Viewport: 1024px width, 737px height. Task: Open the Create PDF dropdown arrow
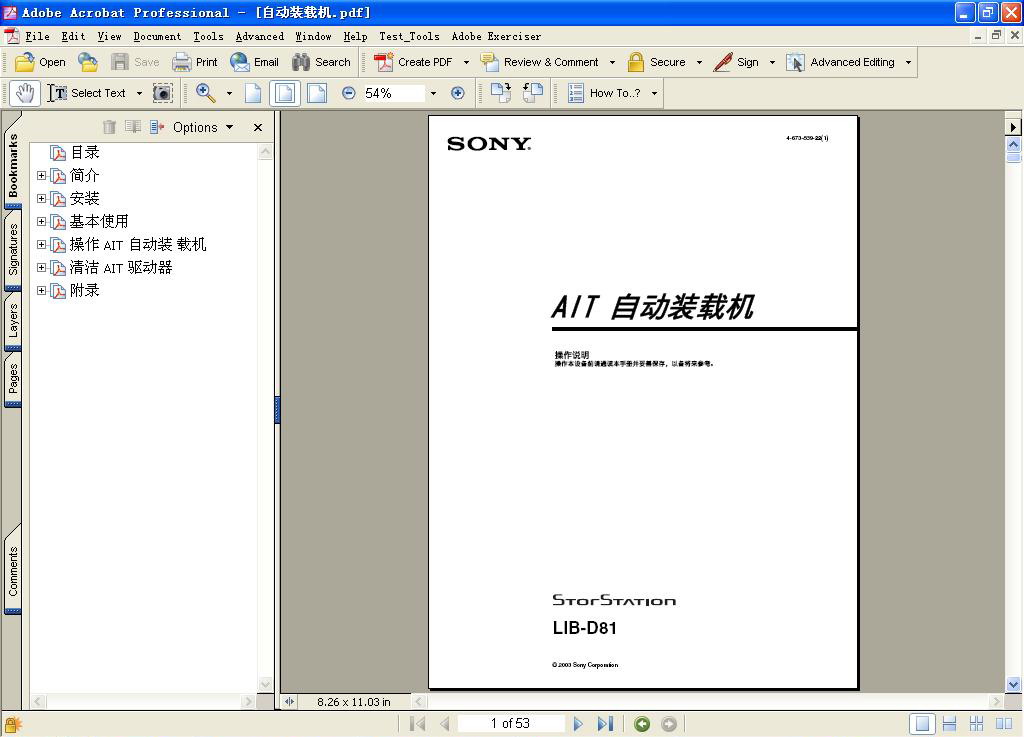click(x=466, y=63)
